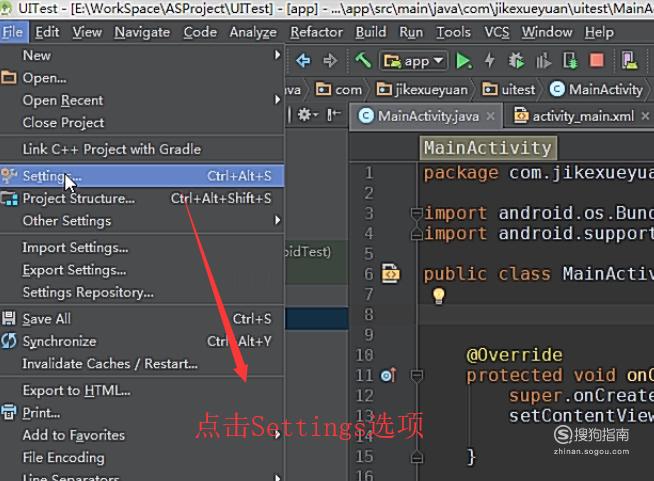Open Project Structure... menu entry
Image resolution: width=654 pixels, height=481 pixels.
click(x=142, y=198)
